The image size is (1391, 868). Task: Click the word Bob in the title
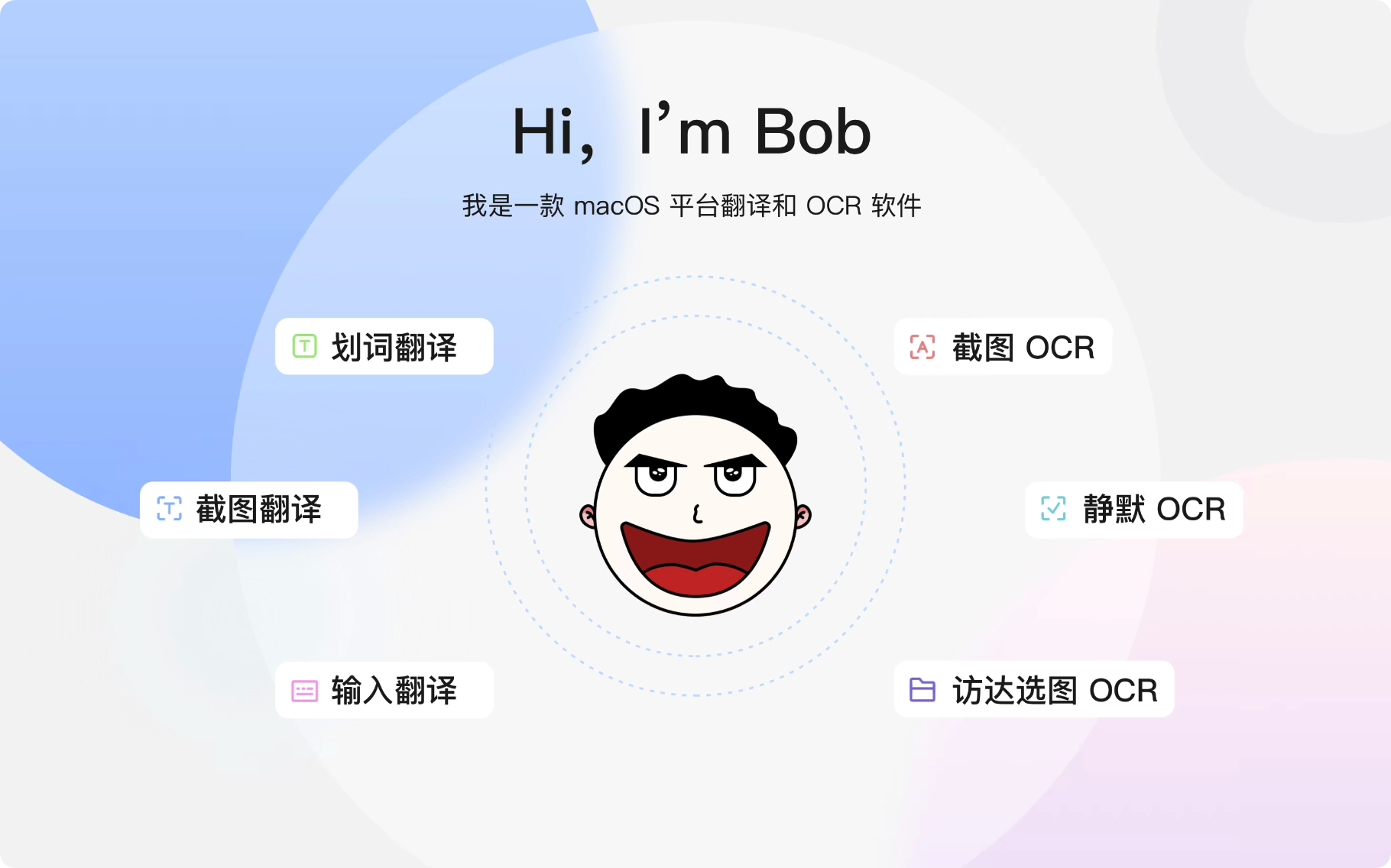pyautogui.click(x=813, y=131)
